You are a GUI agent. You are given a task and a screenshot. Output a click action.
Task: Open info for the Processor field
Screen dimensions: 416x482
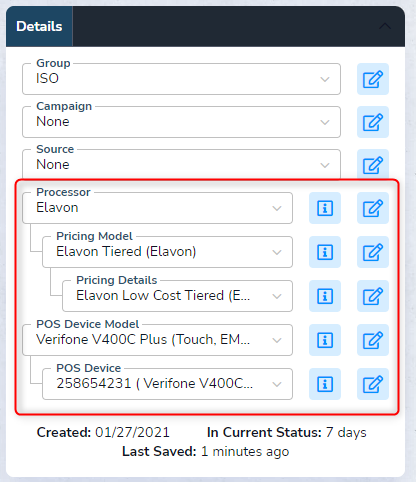pyautogui.click(x=325, y=208)
